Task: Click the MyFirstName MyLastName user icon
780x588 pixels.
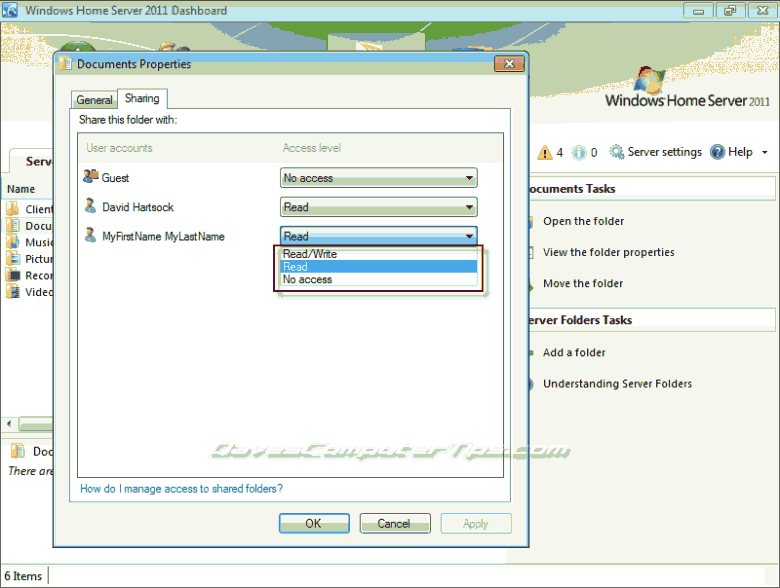Action: pos(91,235)
